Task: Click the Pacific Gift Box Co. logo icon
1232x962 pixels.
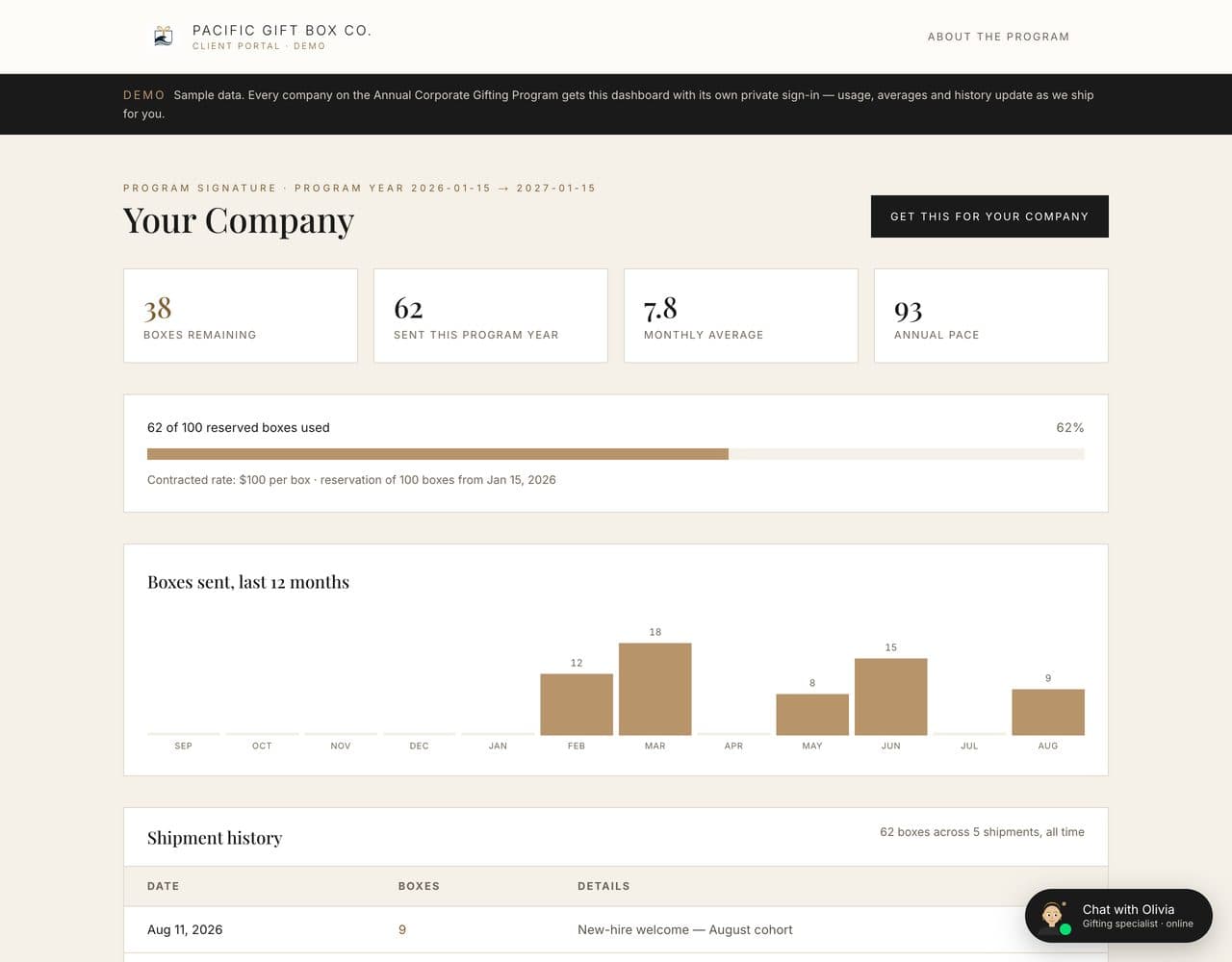Action: tap(164, 37)
